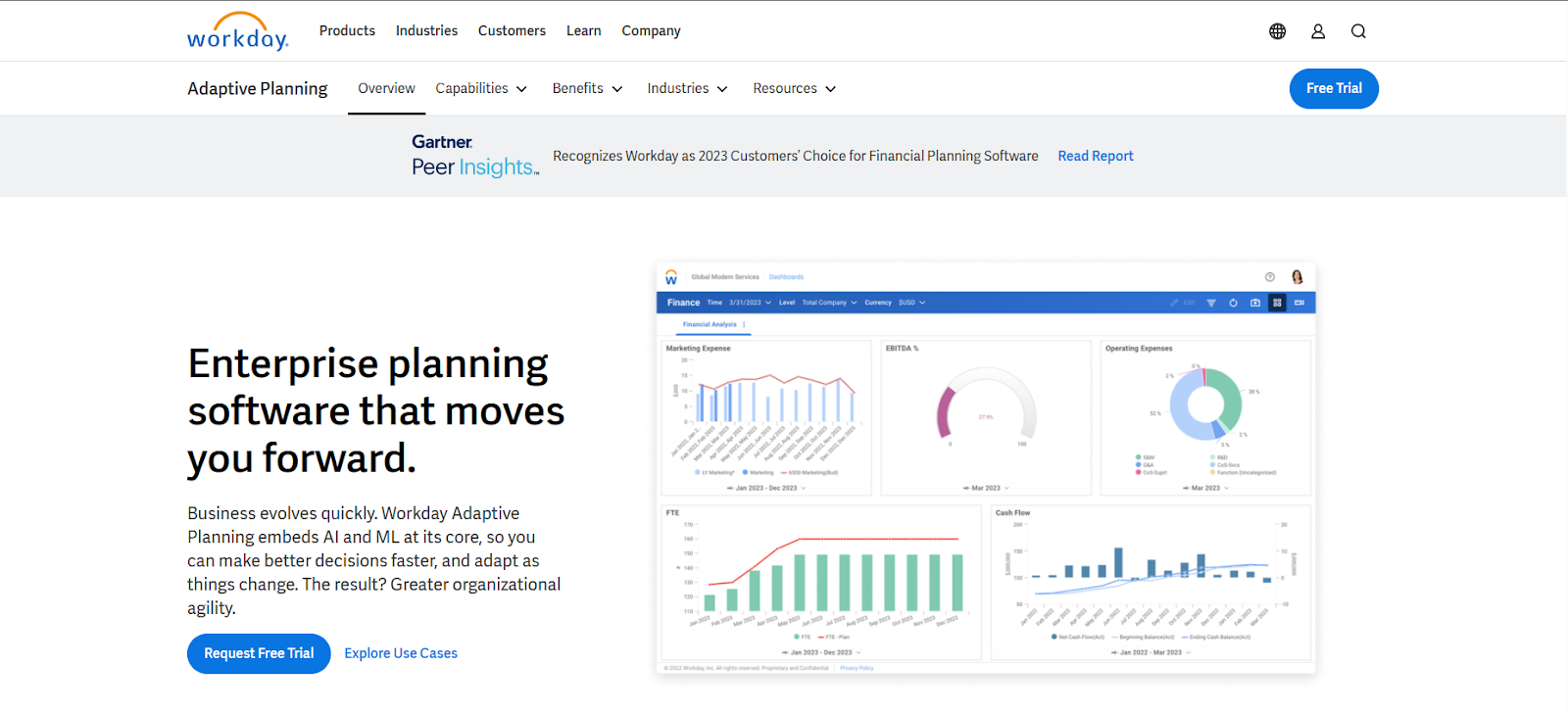This screenshot has width=1568, height=713.
Task: Click the Gartner Peer Insights logo
Action: pos(475,156)
